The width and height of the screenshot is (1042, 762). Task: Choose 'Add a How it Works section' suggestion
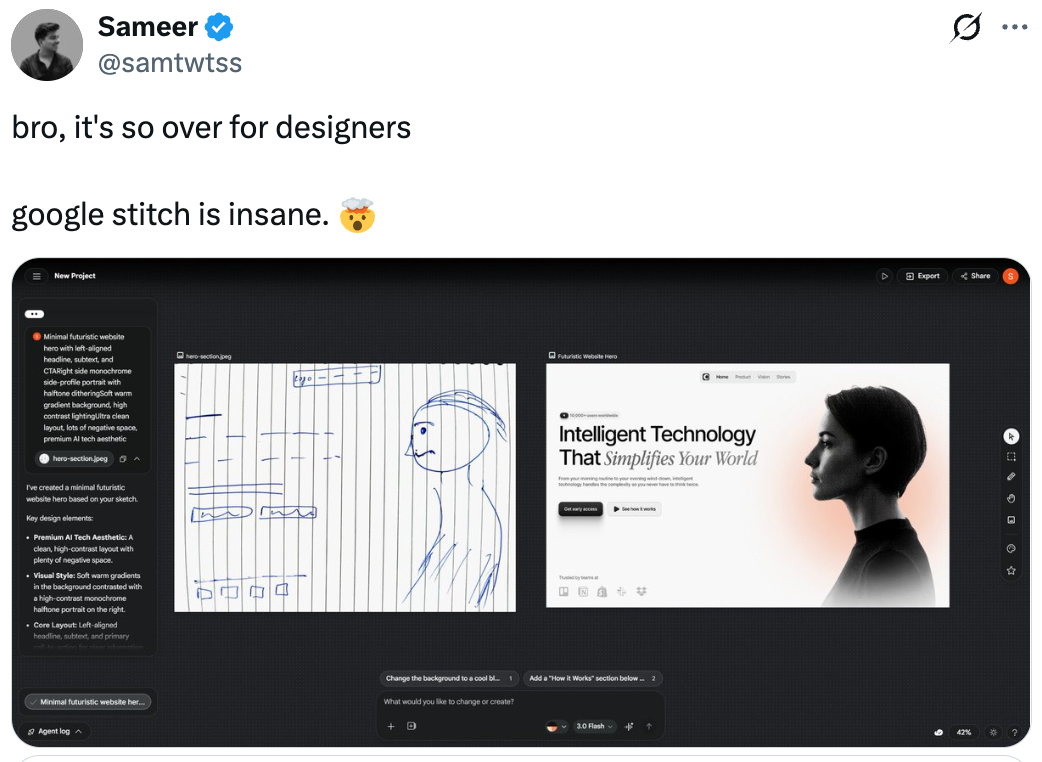click(592, 678)
